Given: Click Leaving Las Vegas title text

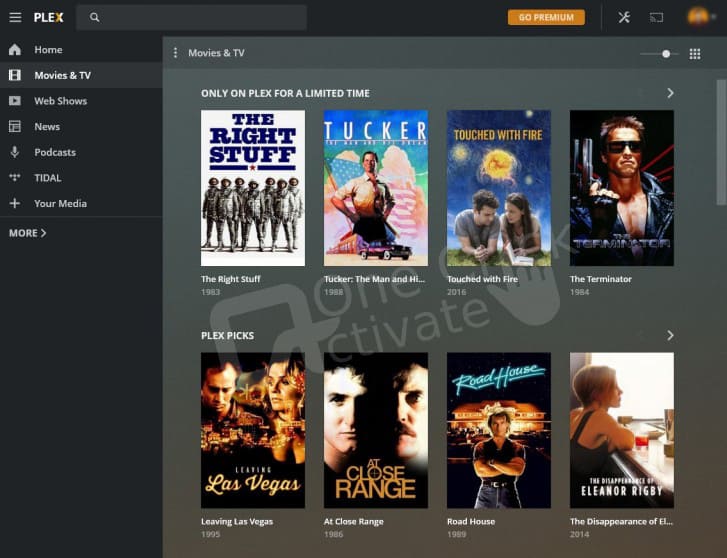Looking at the screenshot, I should pyautogui.click(x=237, y=521).
